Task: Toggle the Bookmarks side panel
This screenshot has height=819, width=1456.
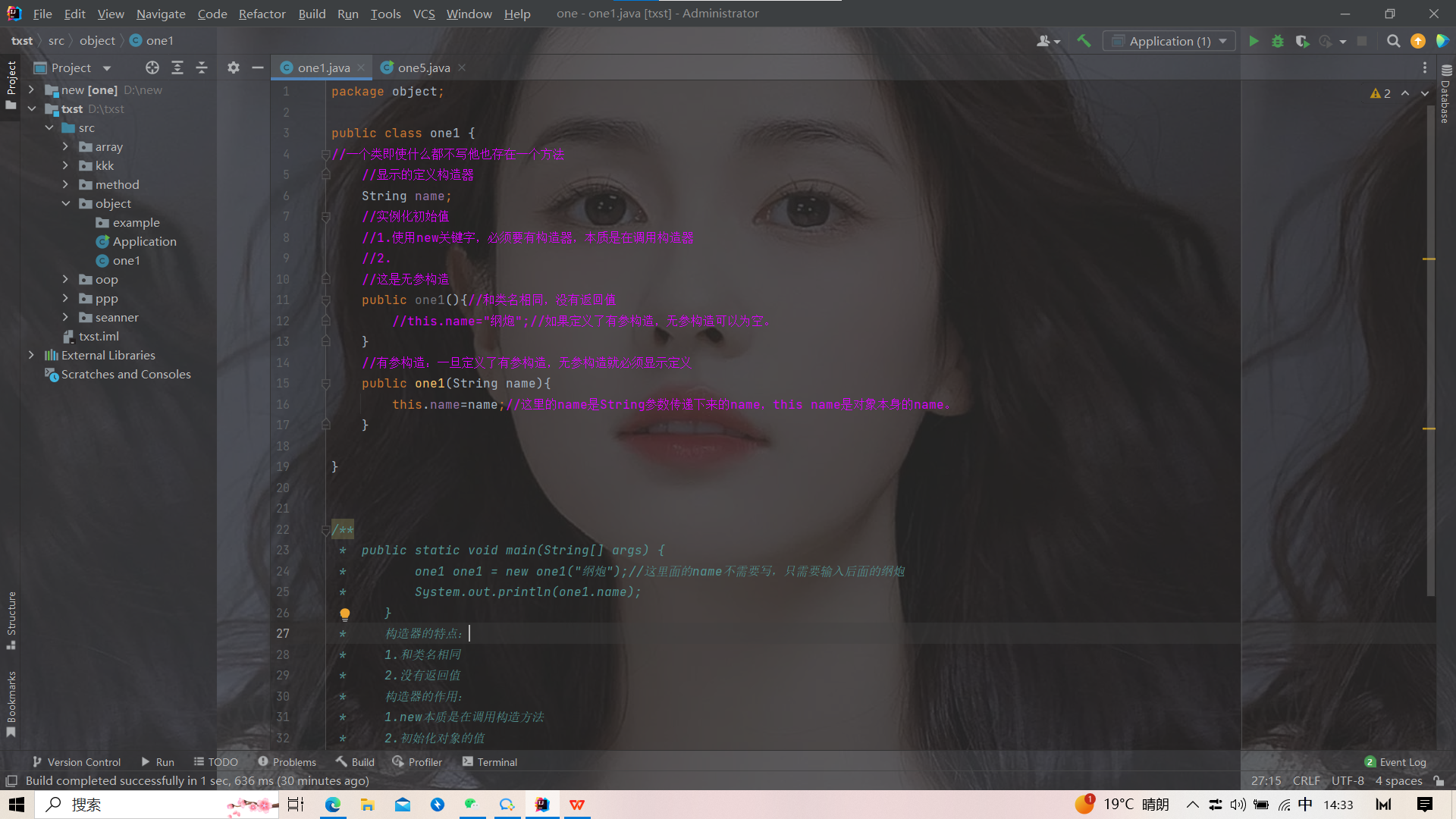Action: pyautogui.click(x=11, y=702)
